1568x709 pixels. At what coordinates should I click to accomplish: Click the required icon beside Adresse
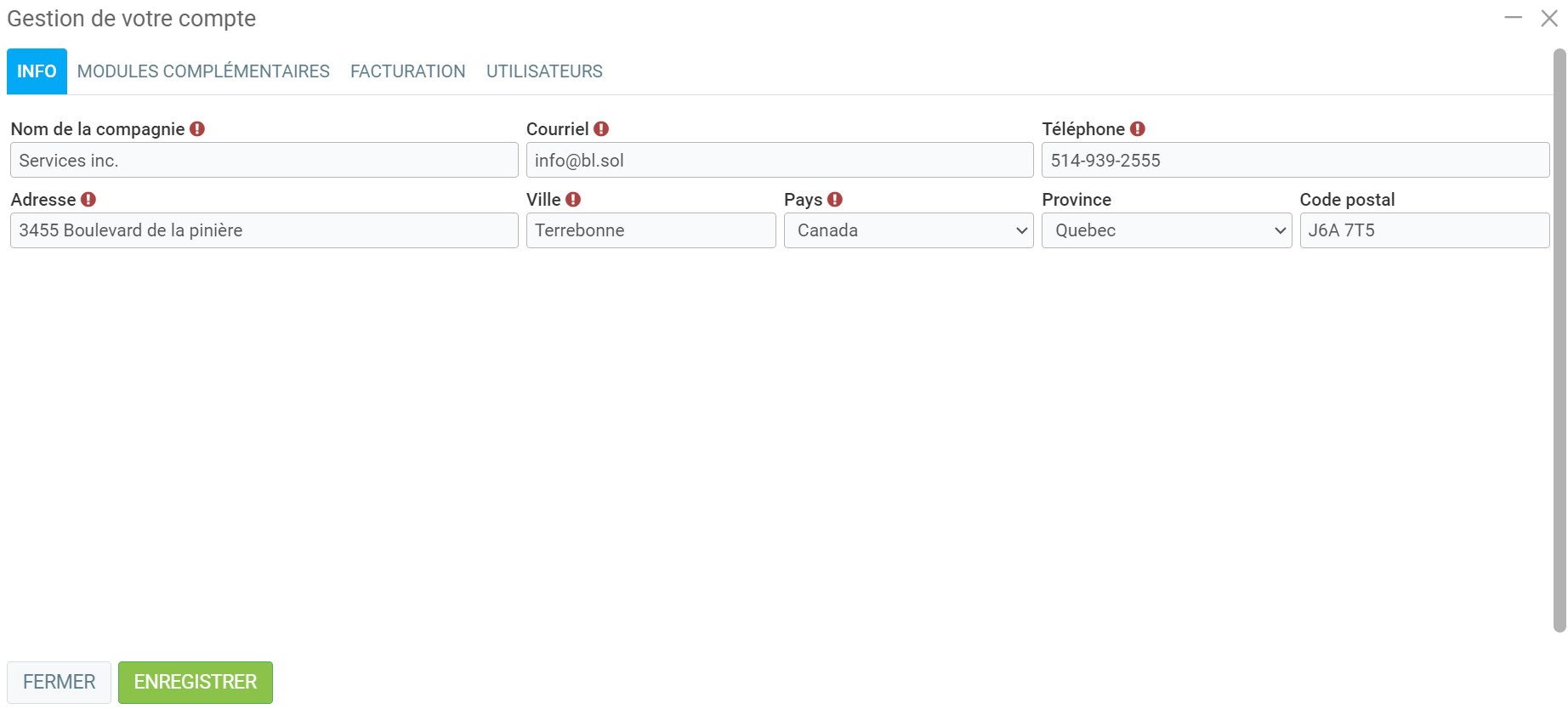(x=88, y=200)
